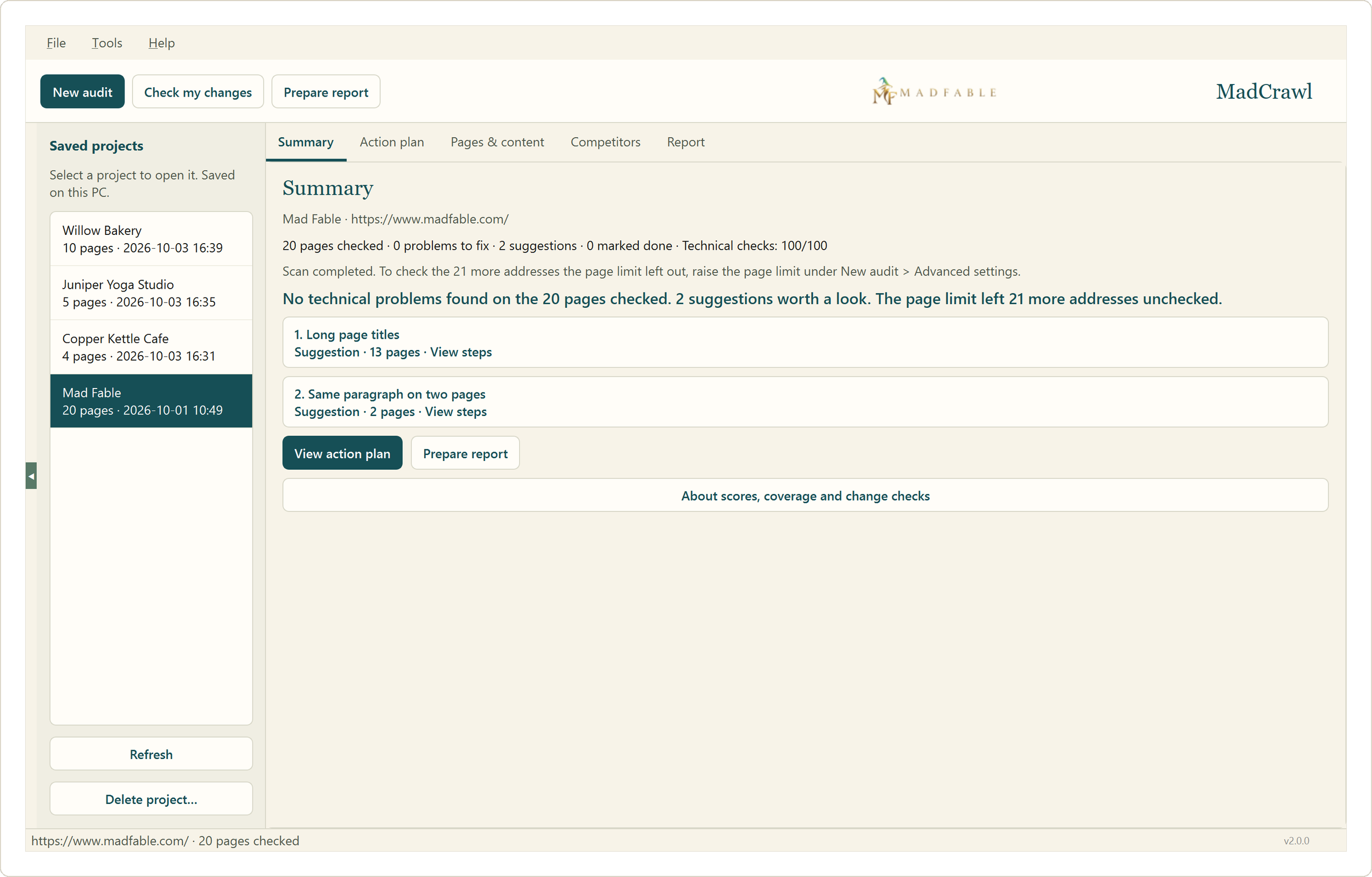The image size is (1372, 877).
Task: Click the View action plan button
Action: pos(342,453)
